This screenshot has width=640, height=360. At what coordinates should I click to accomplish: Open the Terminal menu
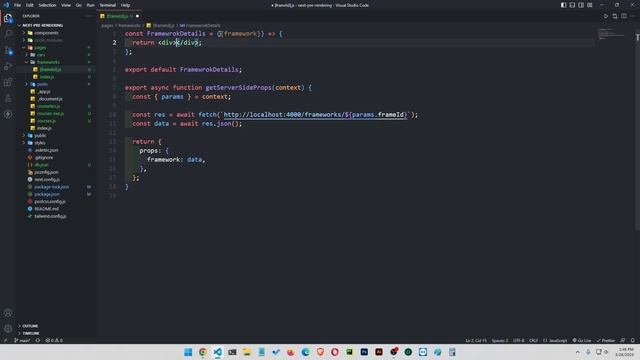point(108,5)
